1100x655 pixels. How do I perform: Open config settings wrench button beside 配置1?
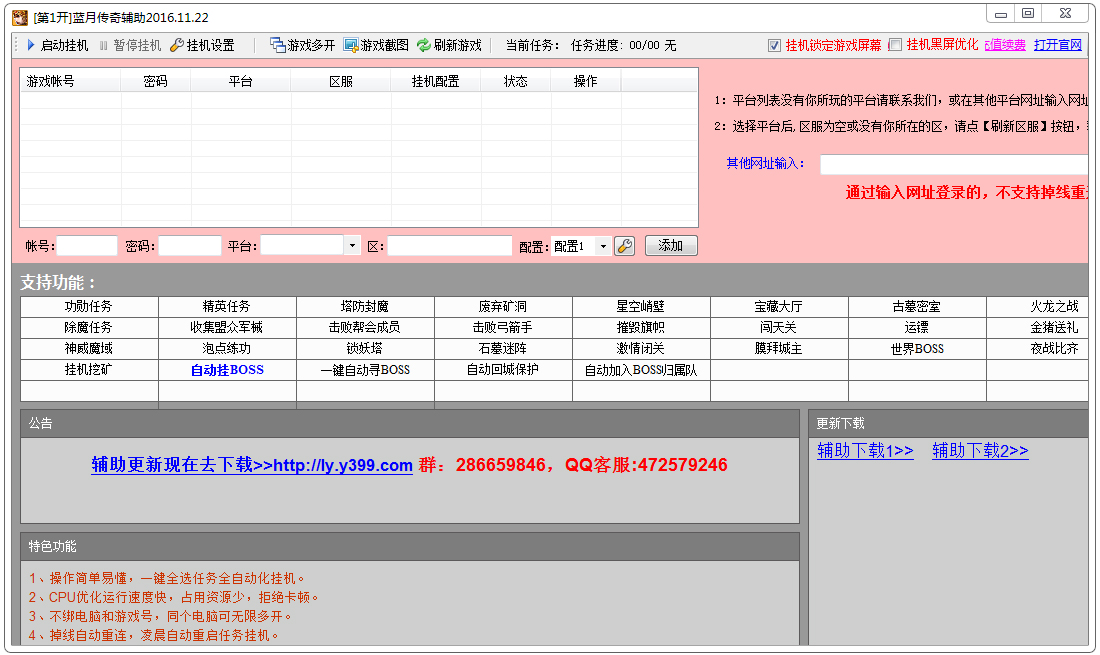coord(624,246)
